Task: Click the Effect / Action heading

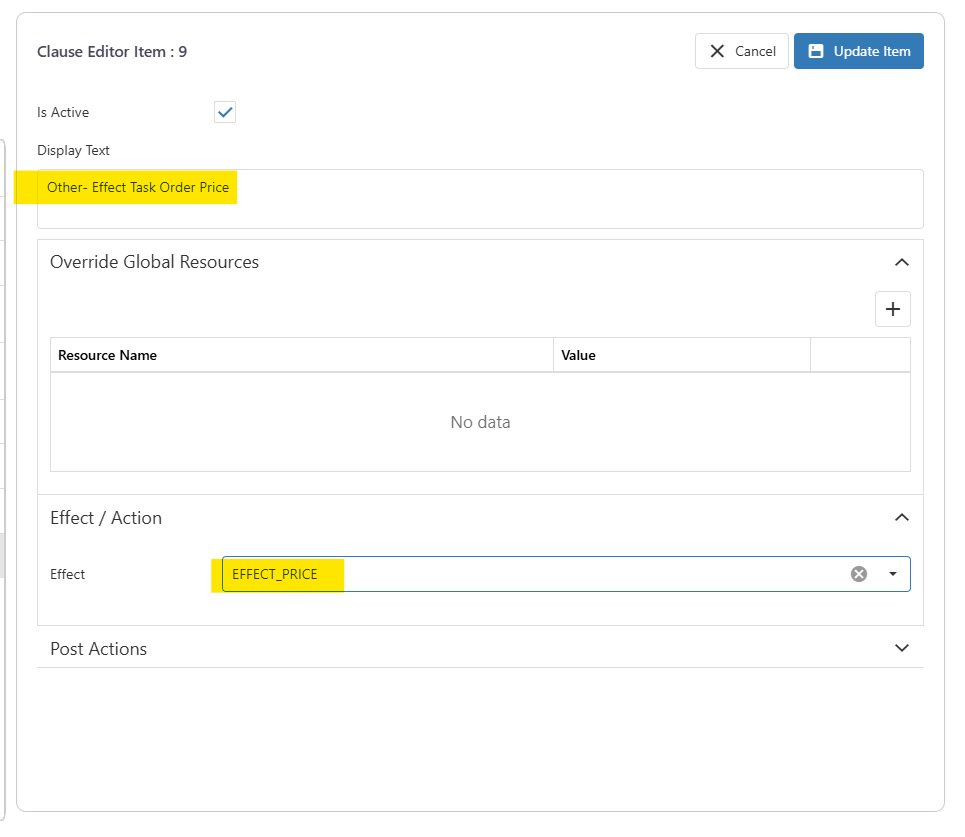Action: point(106,518)
